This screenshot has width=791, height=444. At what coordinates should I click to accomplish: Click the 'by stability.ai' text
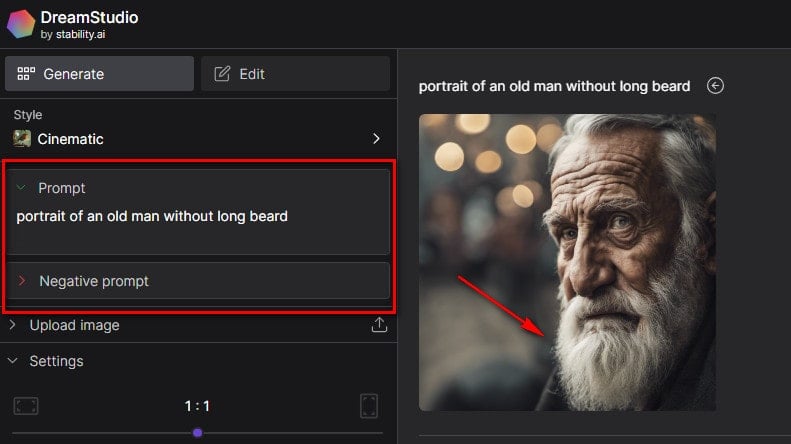tap(73, 34)
